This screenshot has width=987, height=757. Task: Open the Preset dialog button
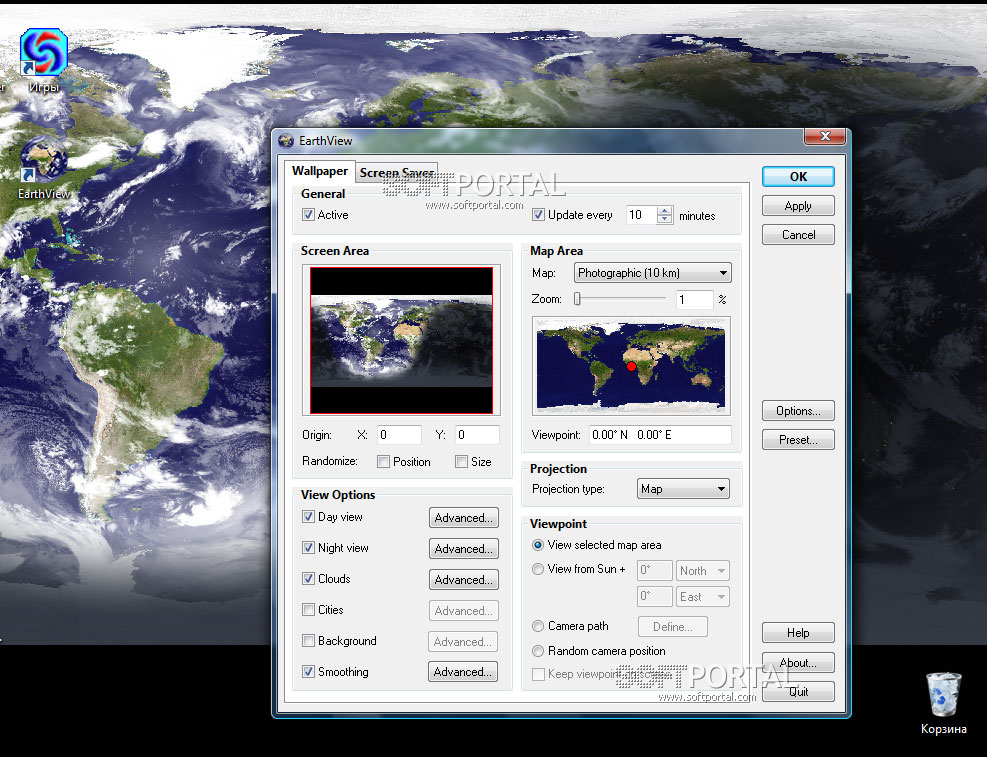[x=798, y=440]
